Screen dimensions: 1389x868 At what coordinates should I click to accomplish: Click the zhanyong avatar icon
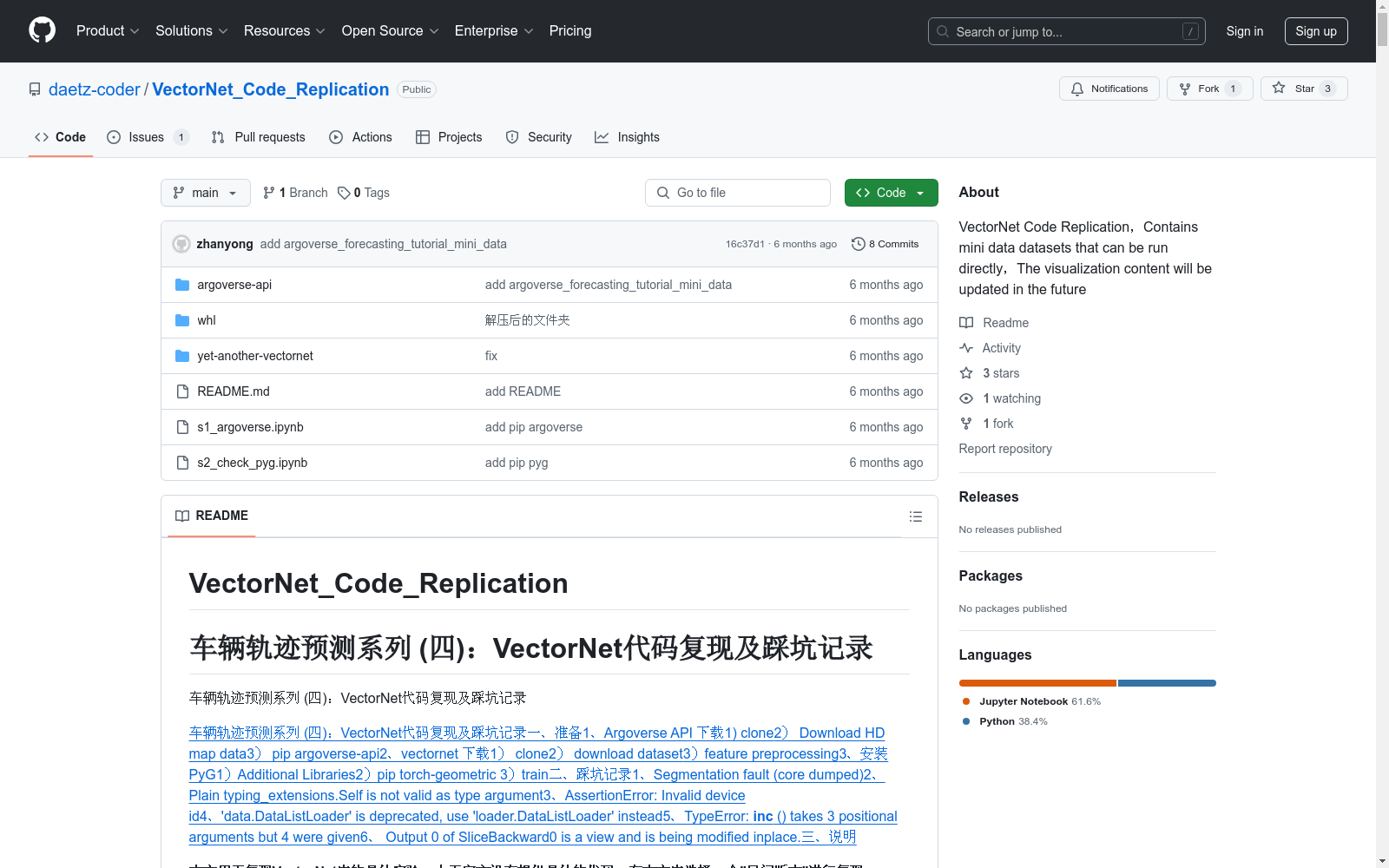(x=181, y=244)
